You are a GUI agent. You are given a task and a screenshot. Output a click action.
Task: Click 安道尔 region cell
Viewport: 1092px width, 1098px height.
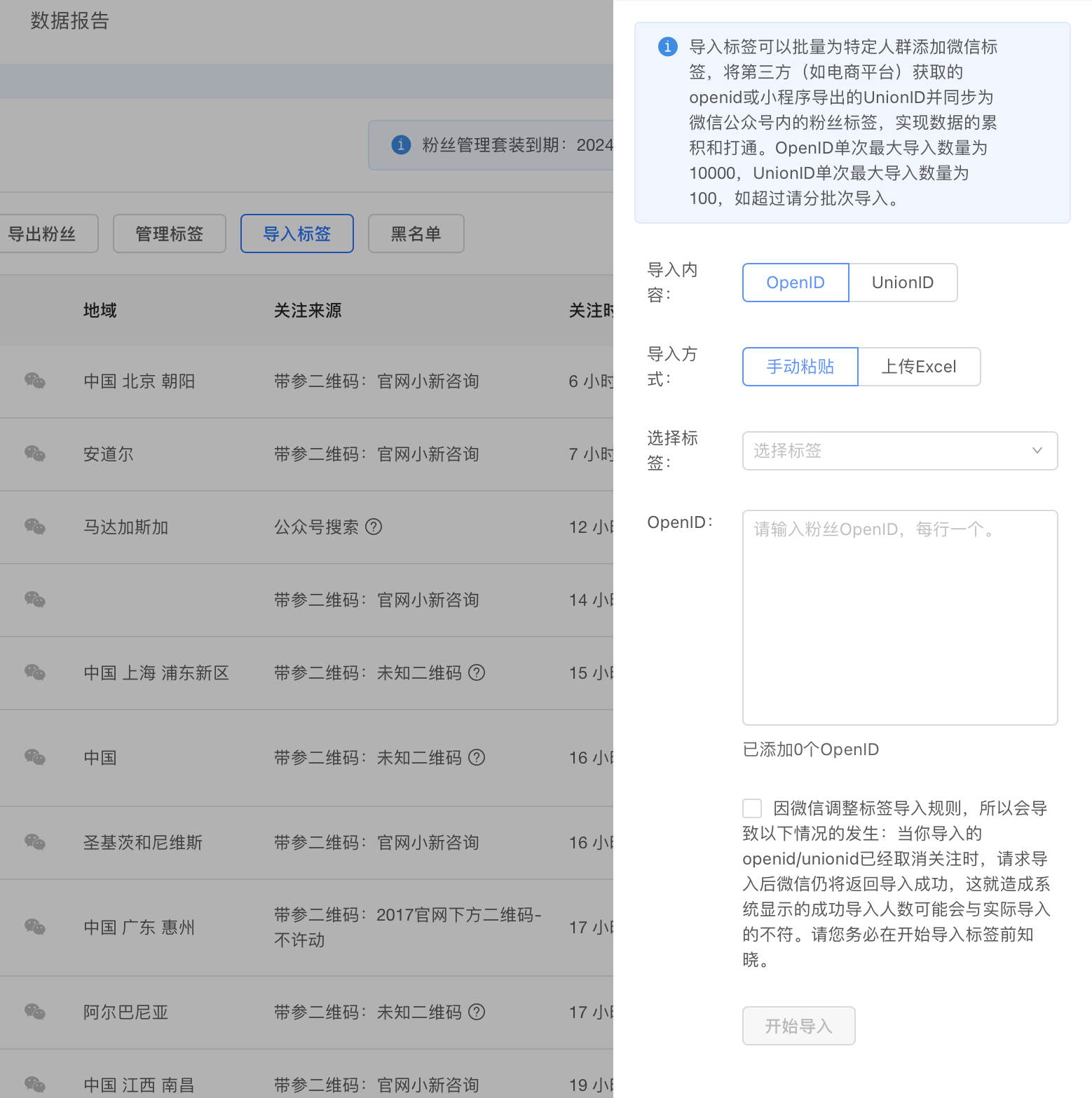click(x=109, y=454)
